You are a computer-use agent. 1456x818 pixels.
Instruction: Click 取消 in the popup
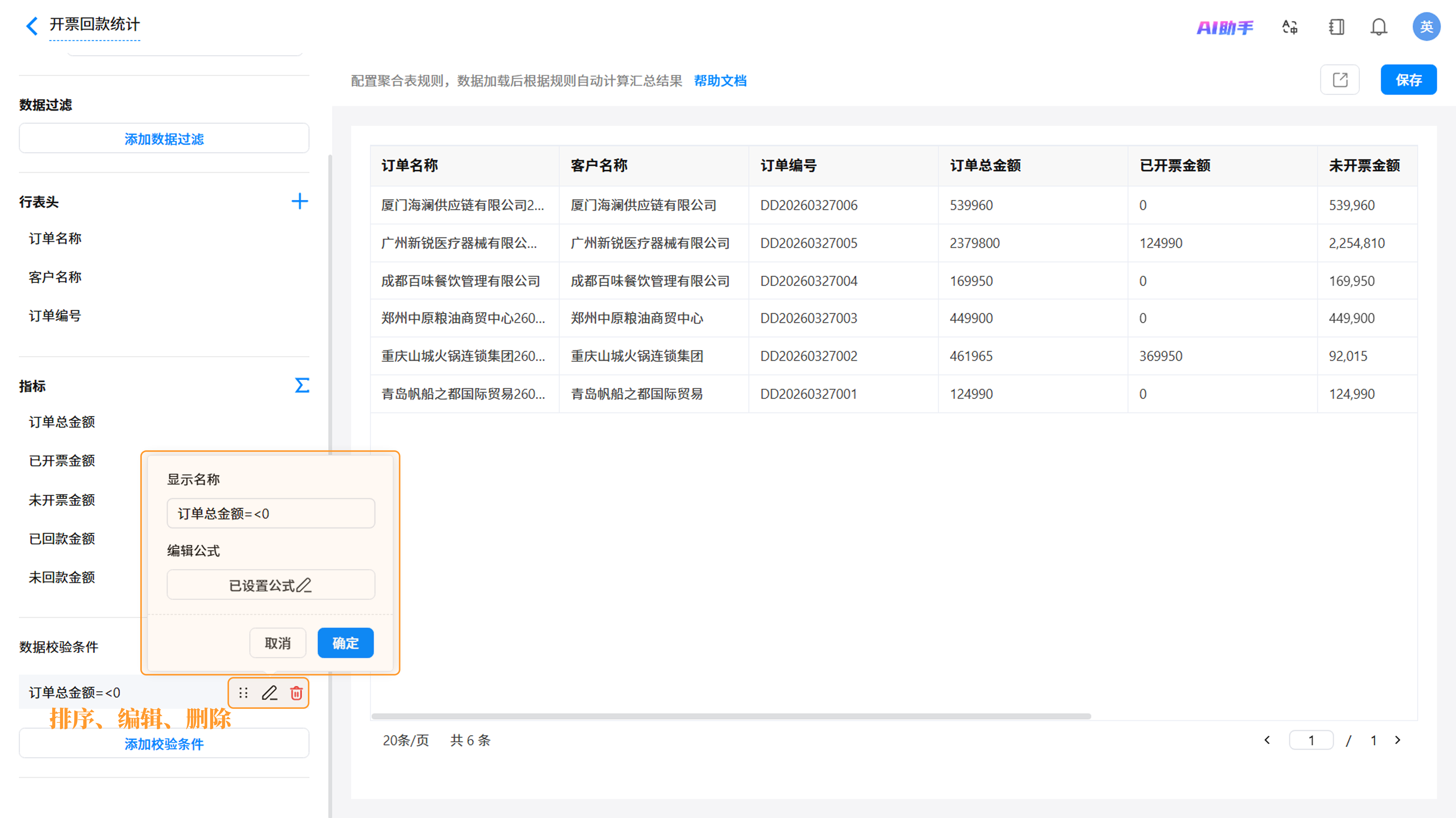click(278, 643)
